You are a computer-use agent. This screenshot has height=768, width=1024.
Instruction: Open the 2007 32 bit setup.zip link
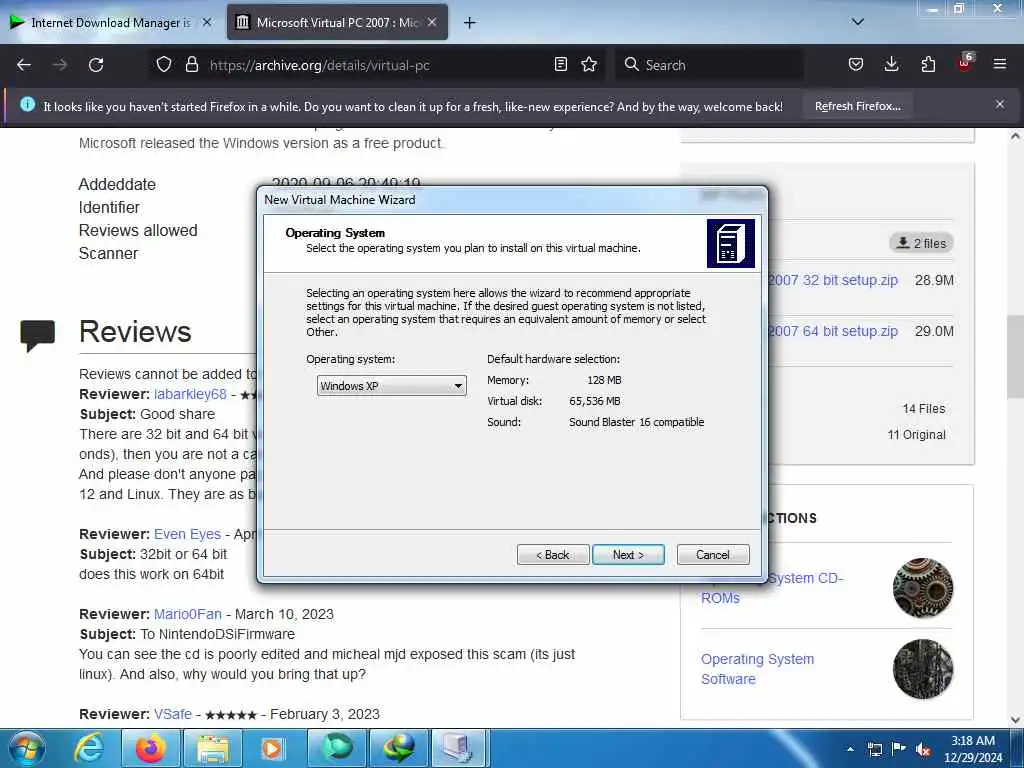click(833, 280)
